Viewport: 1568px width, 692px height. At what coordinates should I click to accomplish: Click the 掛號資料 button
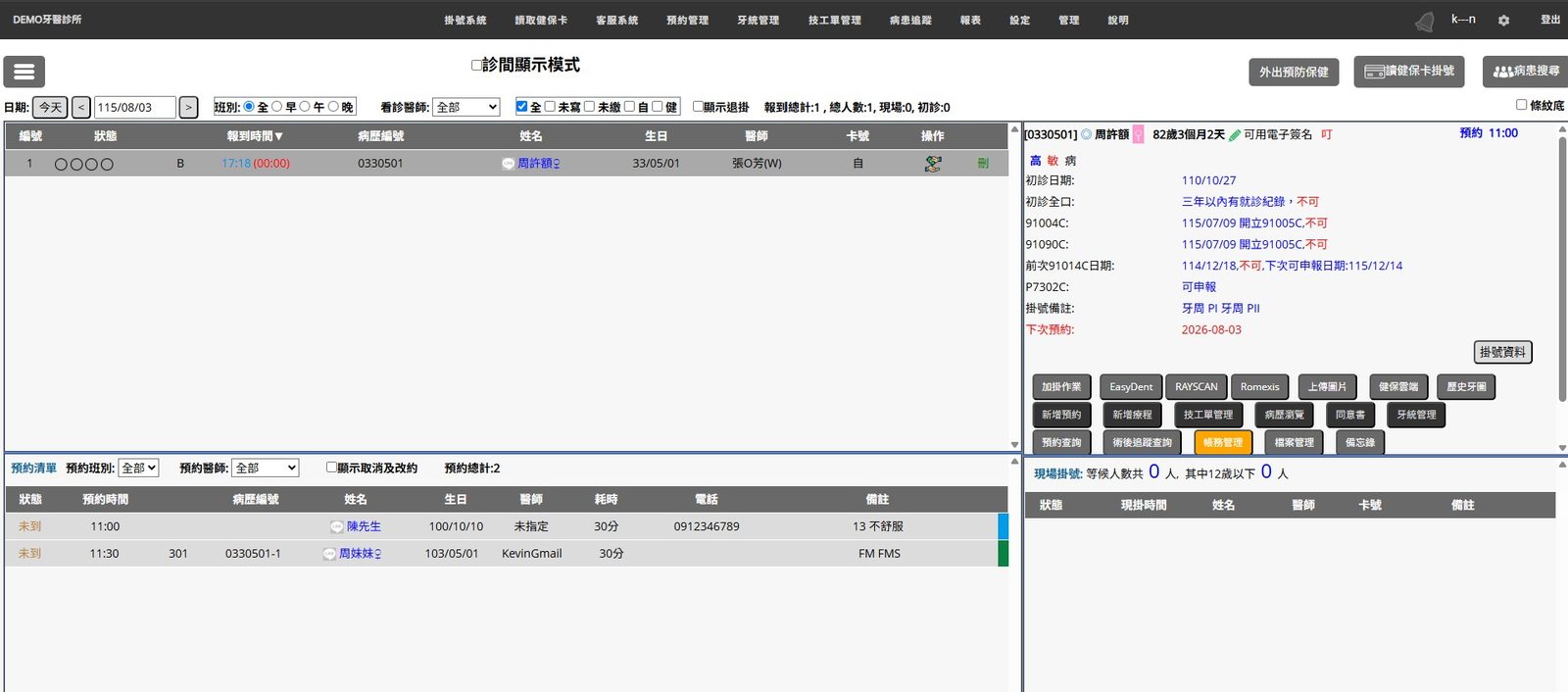(1502, 352)
